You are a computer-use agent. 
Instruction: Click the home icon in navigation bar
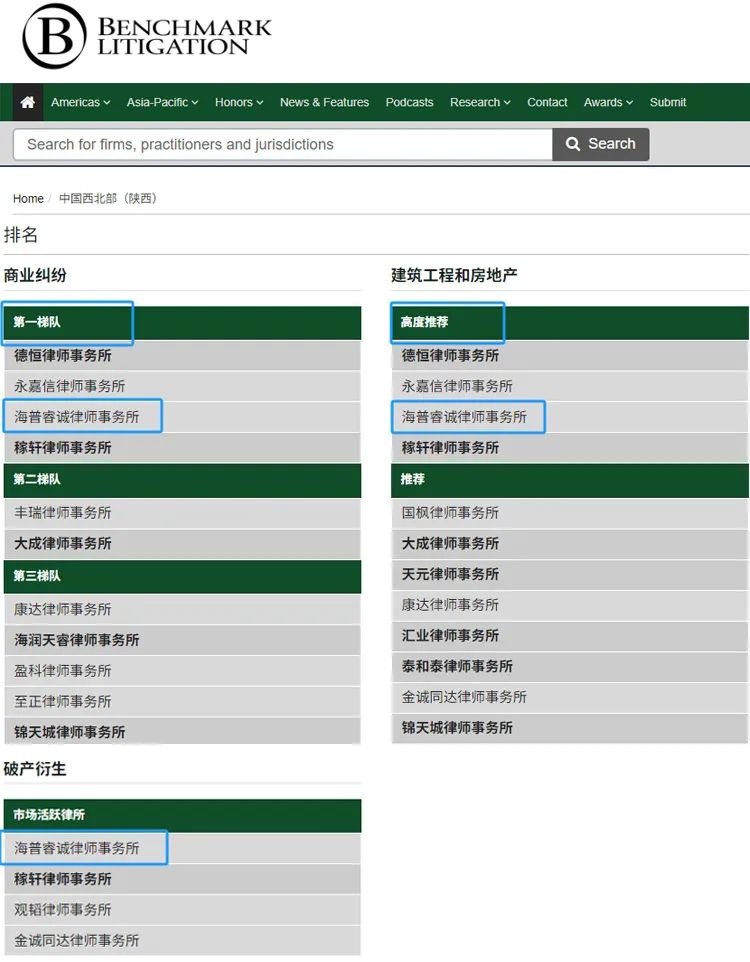tap(28, 102)
